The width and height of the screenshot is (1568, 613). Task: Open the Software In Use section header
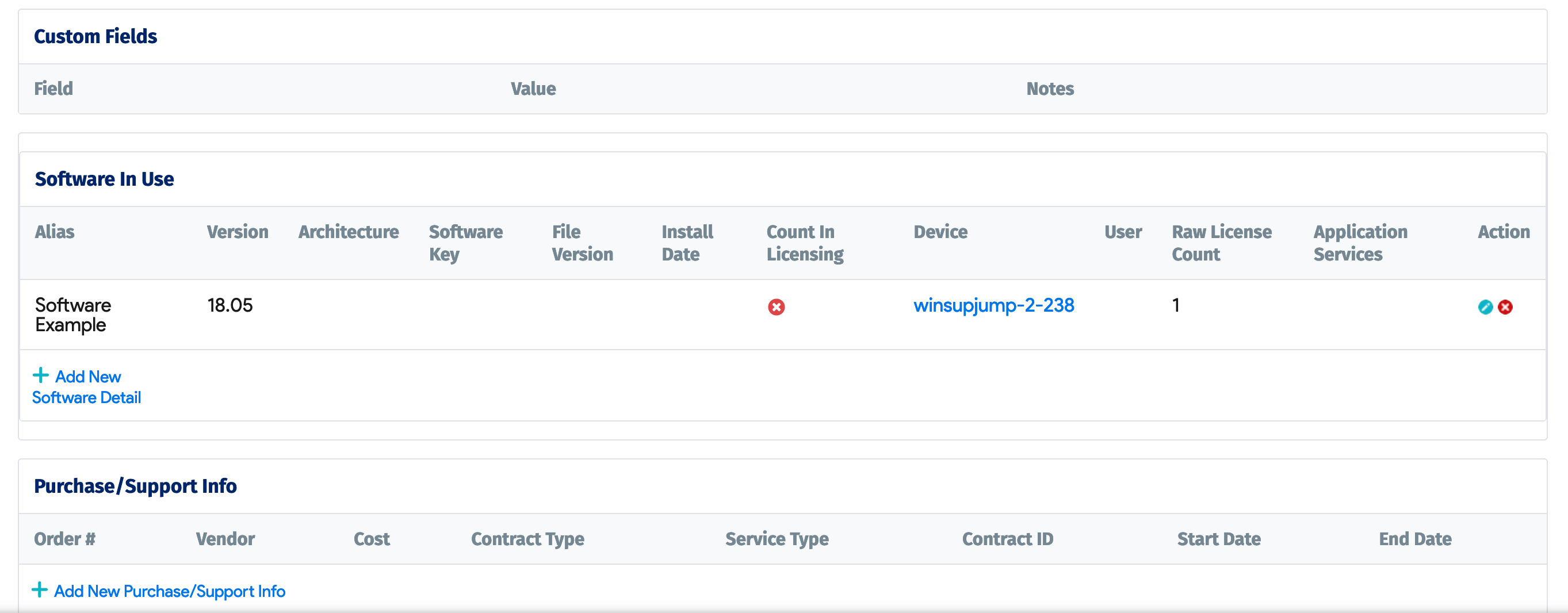104,178
